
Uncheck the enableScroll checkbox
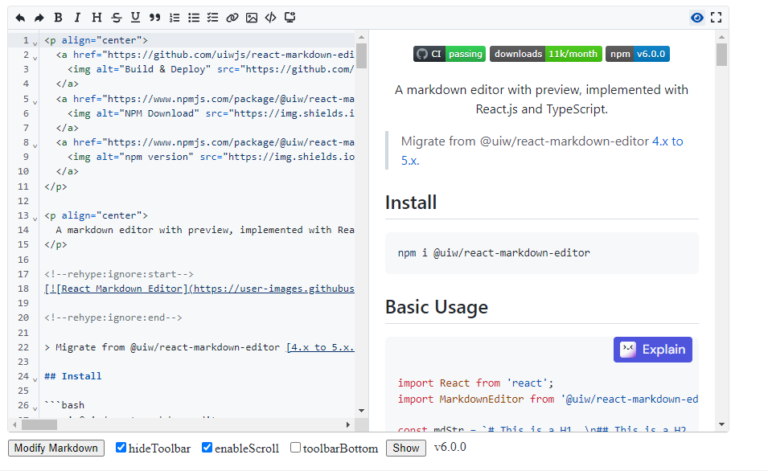click(207, 447)
